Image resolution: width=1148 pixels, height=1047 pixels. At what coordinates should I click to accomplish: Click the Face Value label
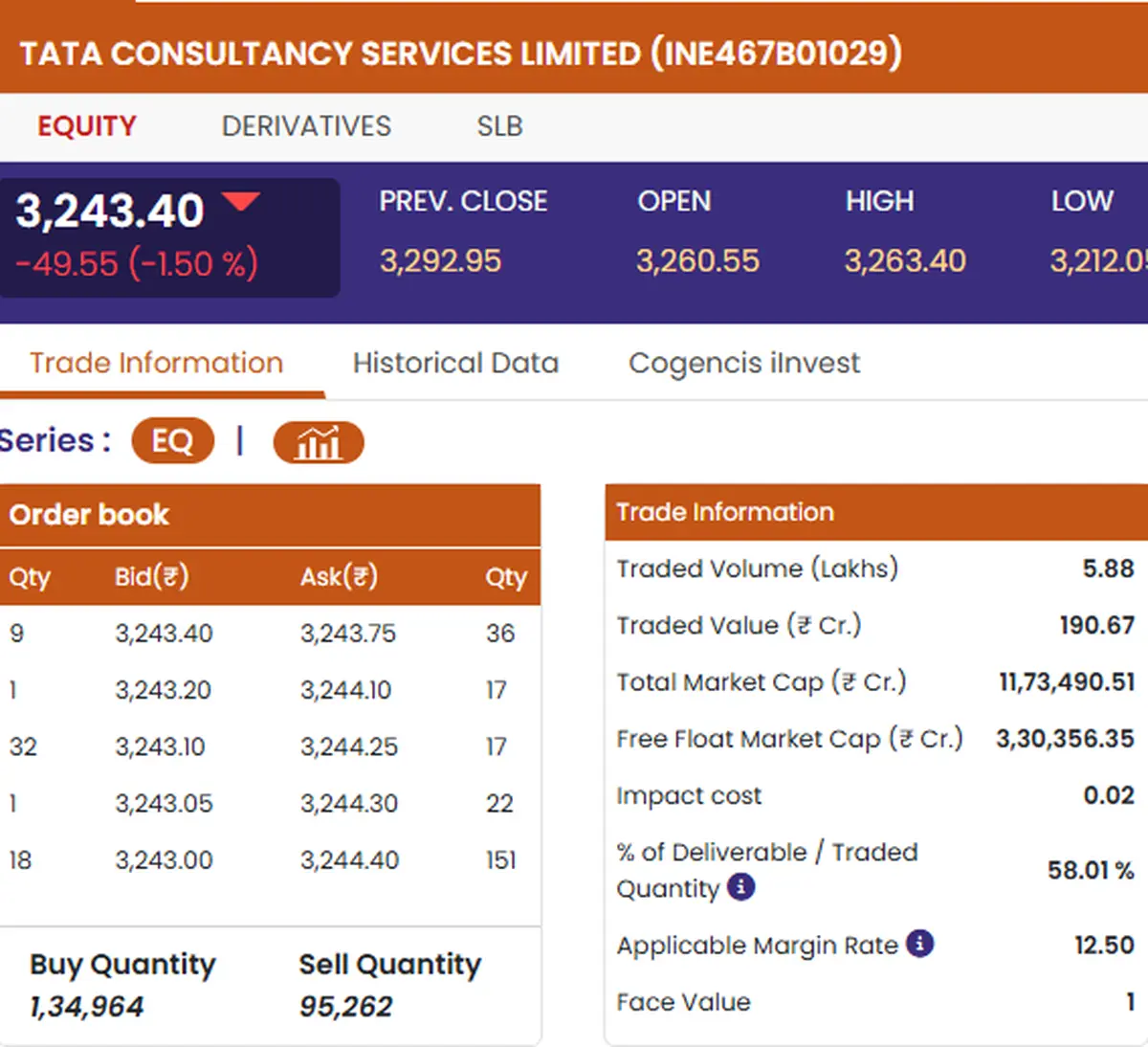click(684, 1002)
